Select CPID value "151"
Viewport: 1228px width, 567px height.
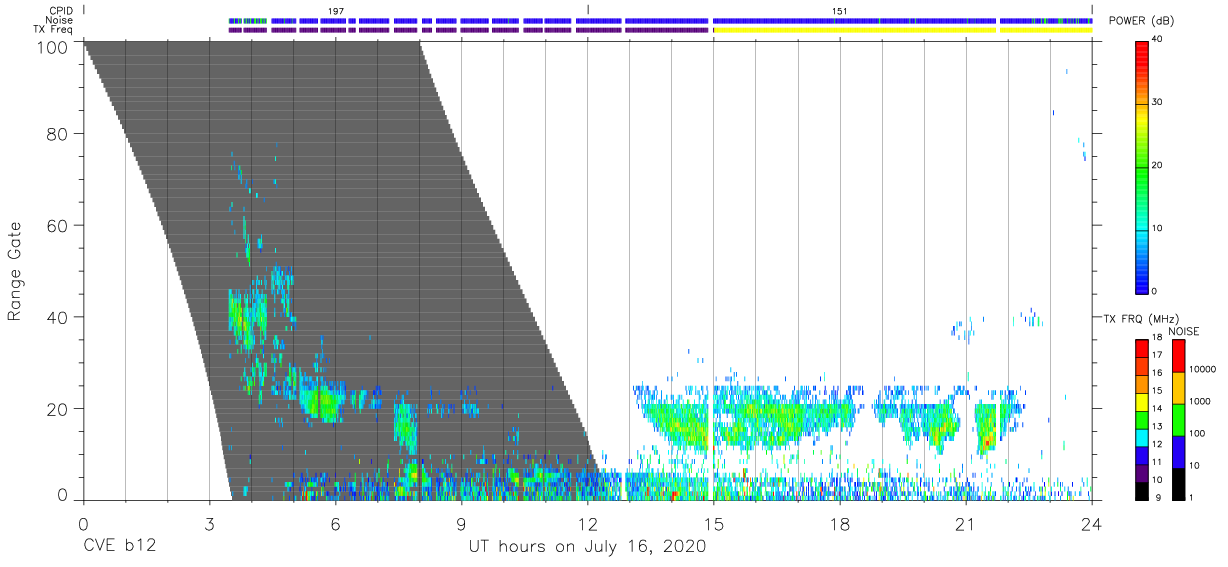tap(839, 11)
